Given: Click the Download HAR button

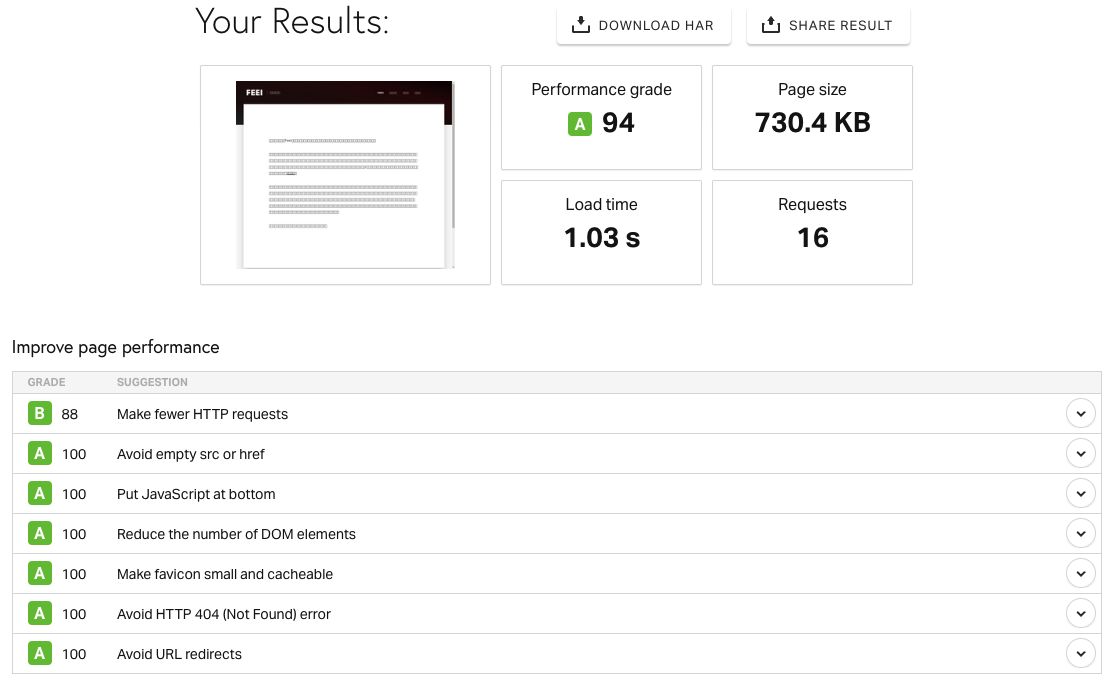Looking at the screenshot, I should [643, 26].
